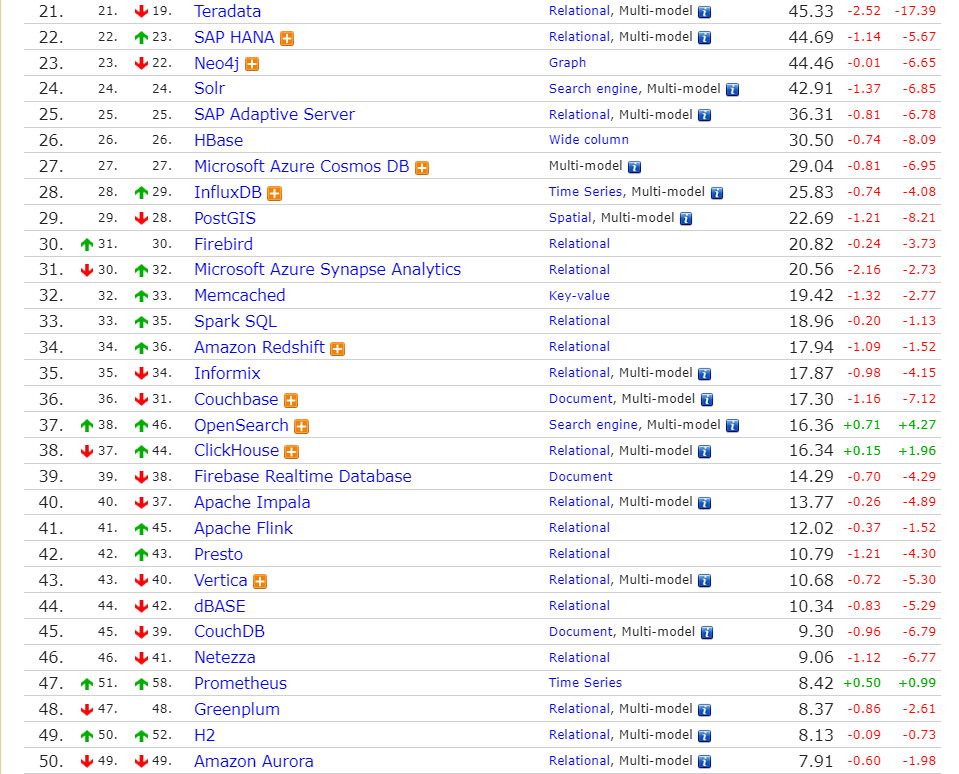This screenshot has width=959, height=774.
Task: Select the score 8.42 for Prometheus
Action: coord(816,683)
